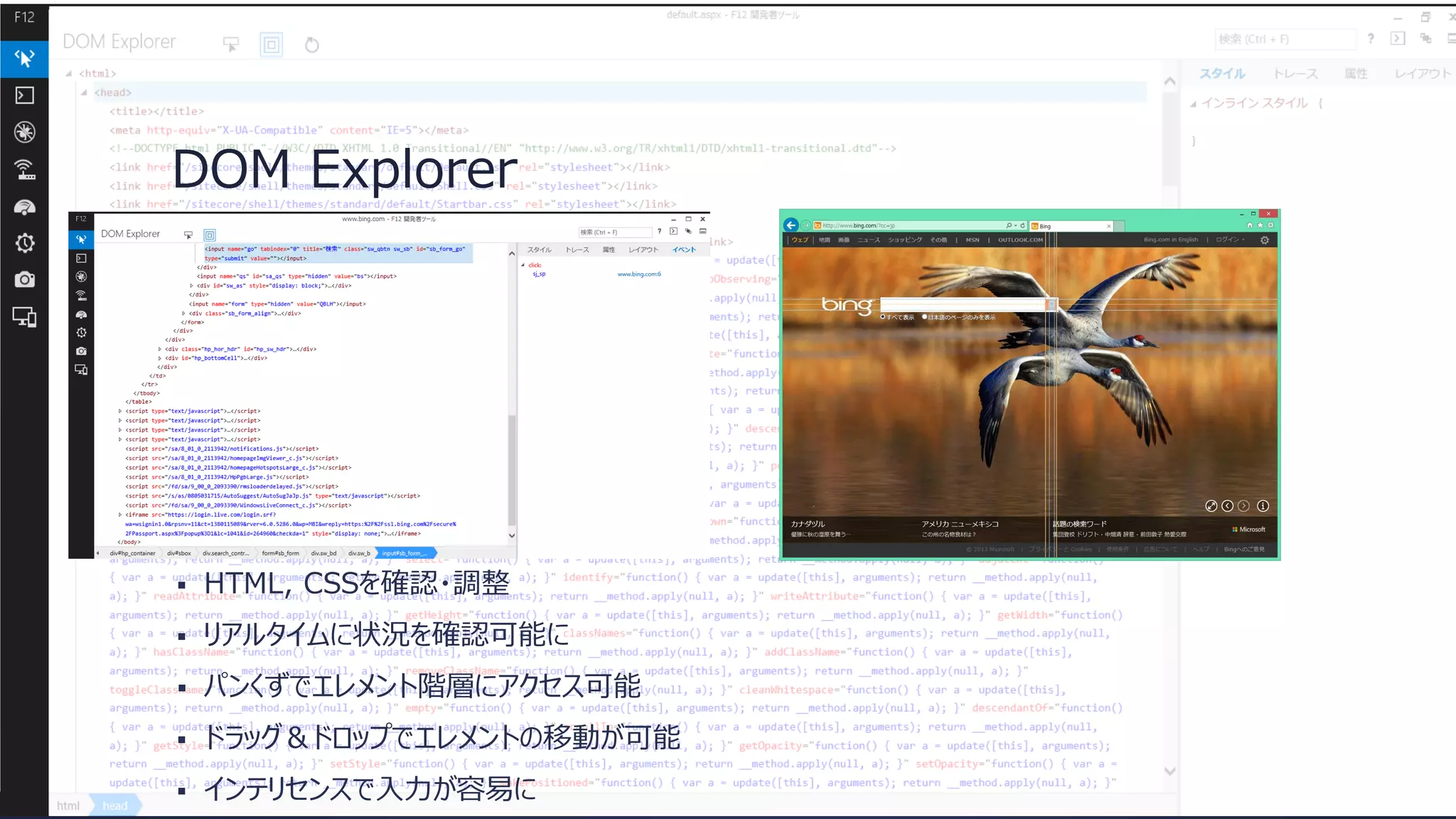Image resolution: width=1456 pixels, height=819 pixels.
Task: Open the Console tool in the large background sidebar
Action: (x=24, y=95)
